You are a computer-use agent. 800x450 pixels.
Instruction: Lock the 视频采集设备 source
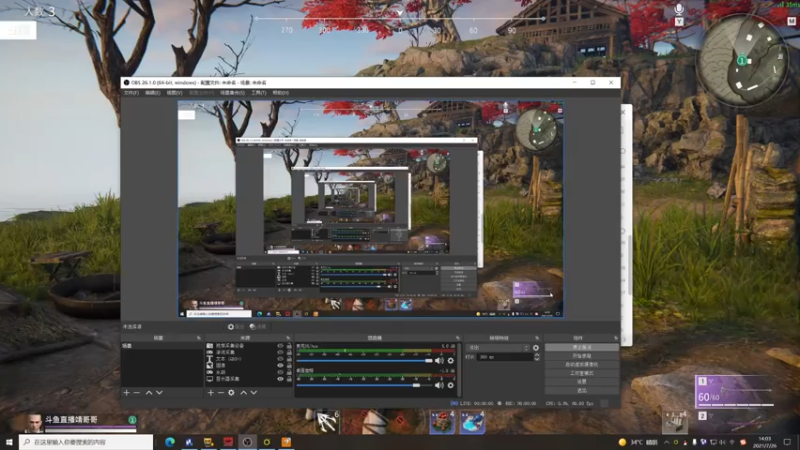pos(289,346)
